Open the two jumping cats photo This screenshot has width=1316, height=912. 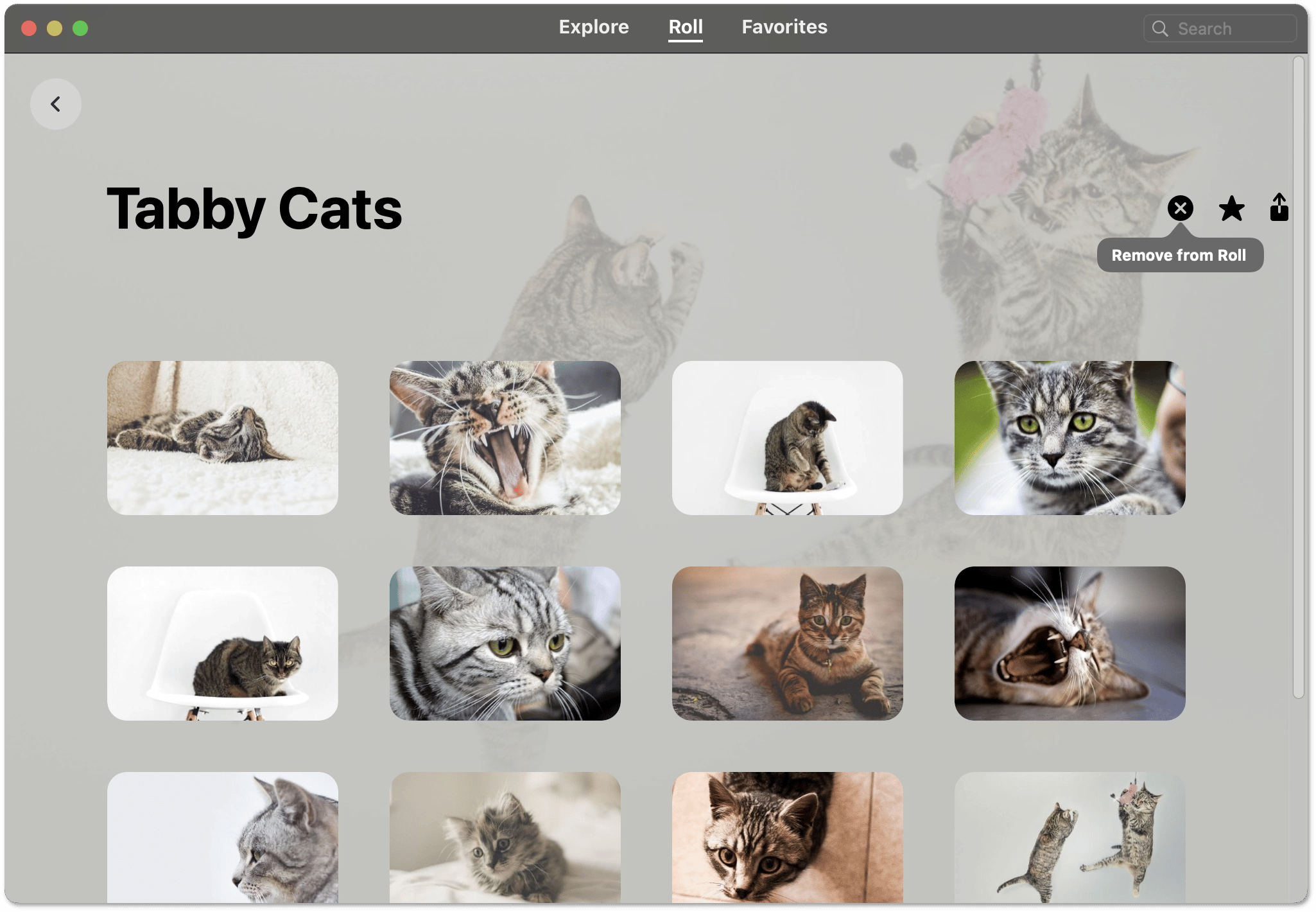tap(1069, 837)
